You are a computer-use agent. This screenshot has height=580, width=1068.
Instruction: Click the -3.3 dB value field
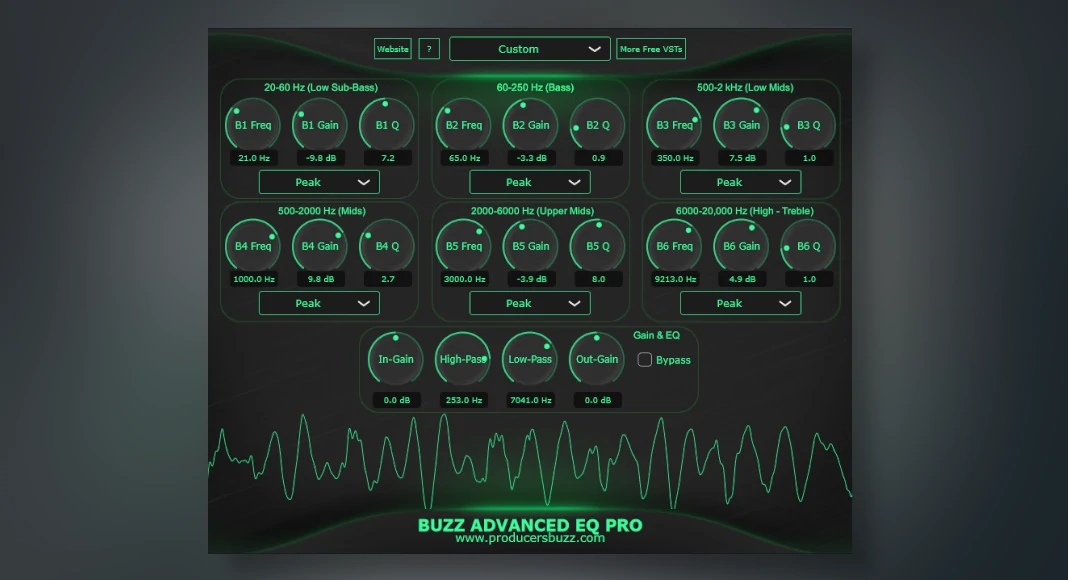coord(531,158)
